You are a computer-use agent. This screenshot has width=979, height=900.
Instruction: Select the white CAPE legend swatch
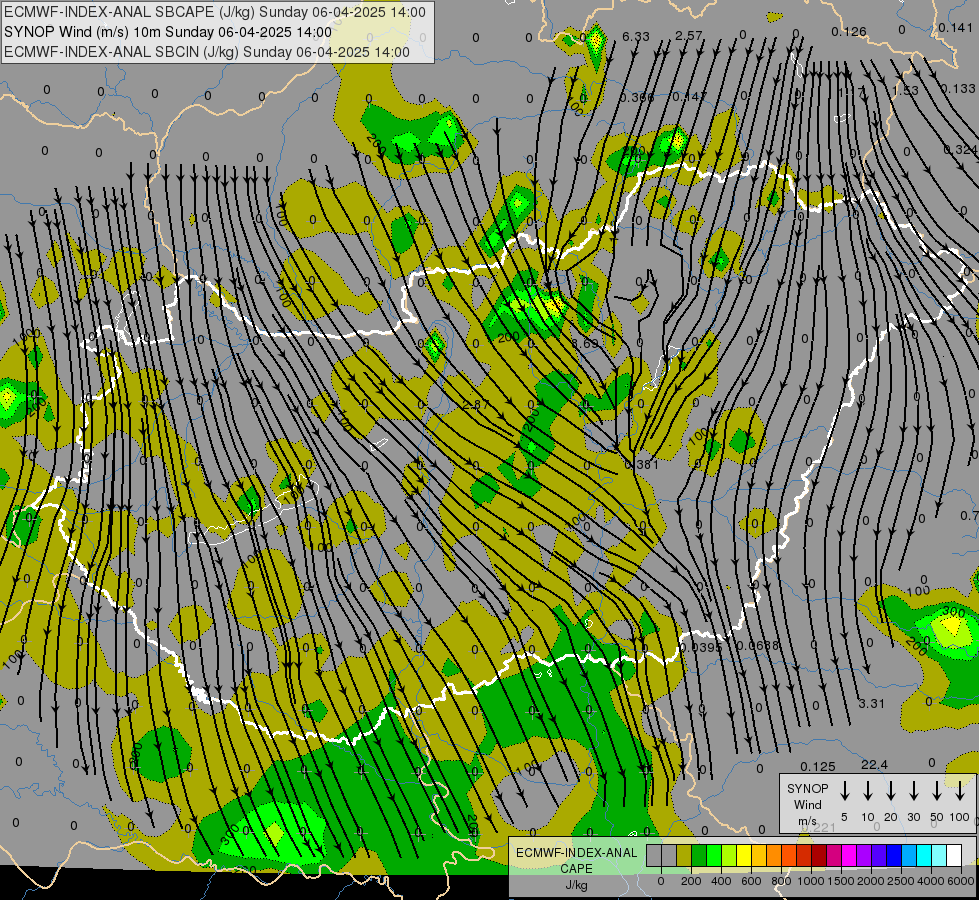click(x=954, y=855)
